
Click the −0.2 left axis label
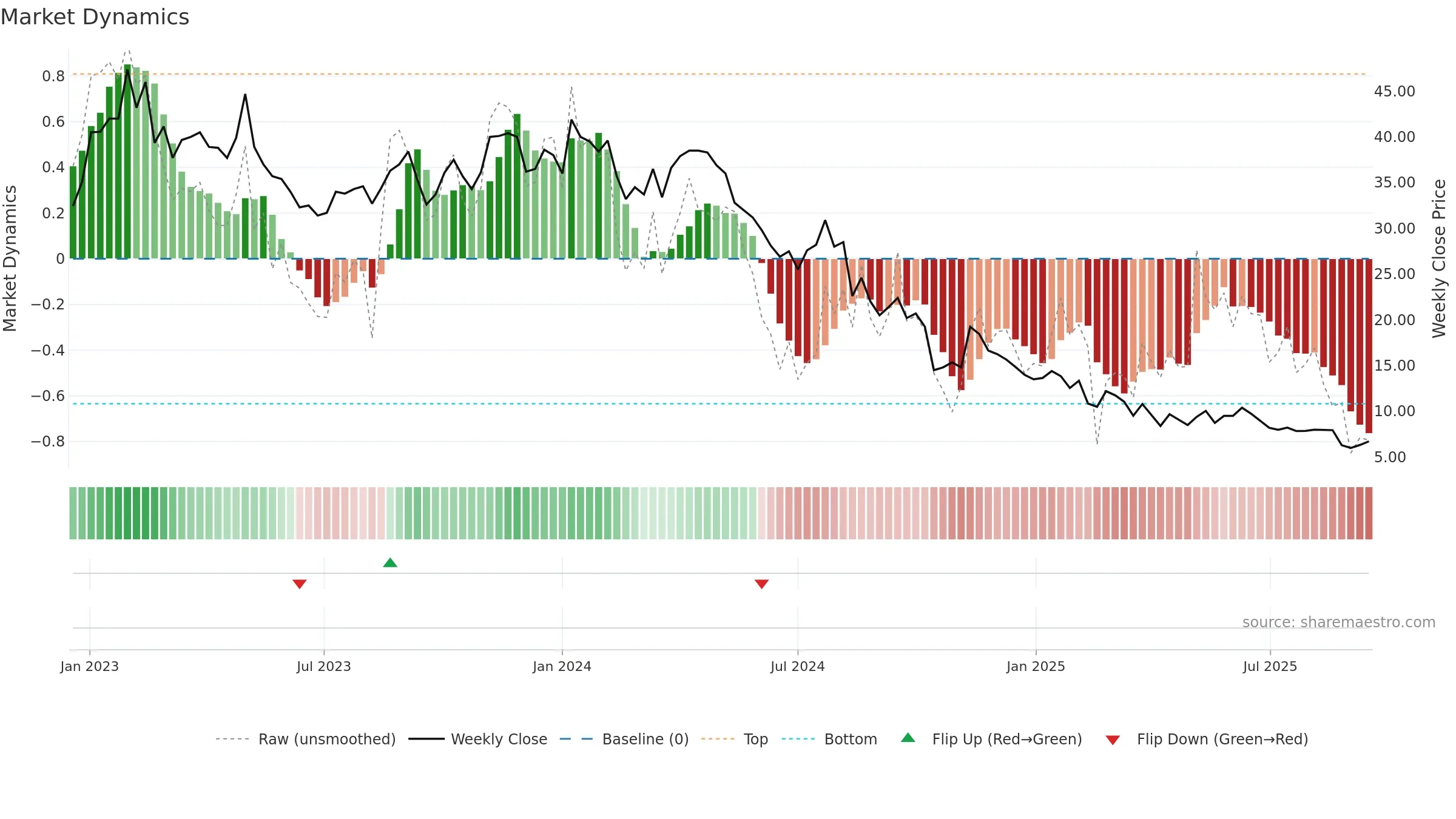pos(48,304)
